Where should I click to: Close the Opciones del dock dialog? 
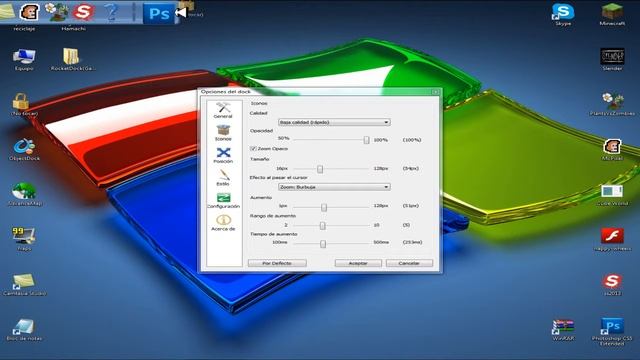pos(436,92)
